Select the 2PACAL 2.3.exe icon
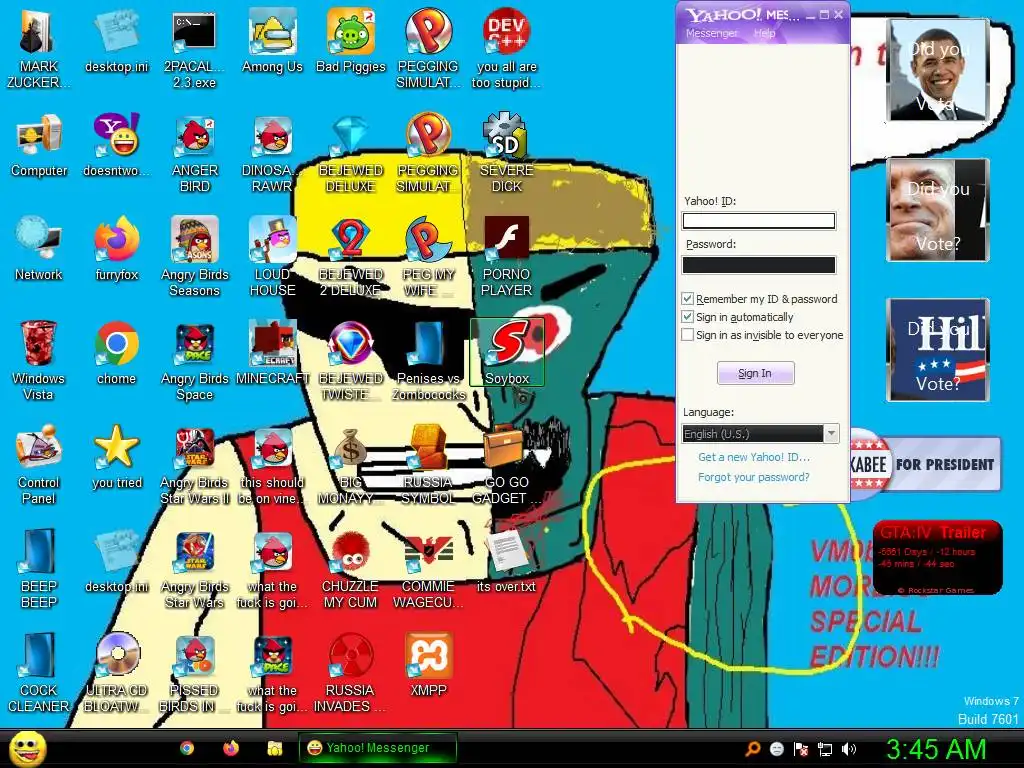The image size is (1024, 768). 194,49
